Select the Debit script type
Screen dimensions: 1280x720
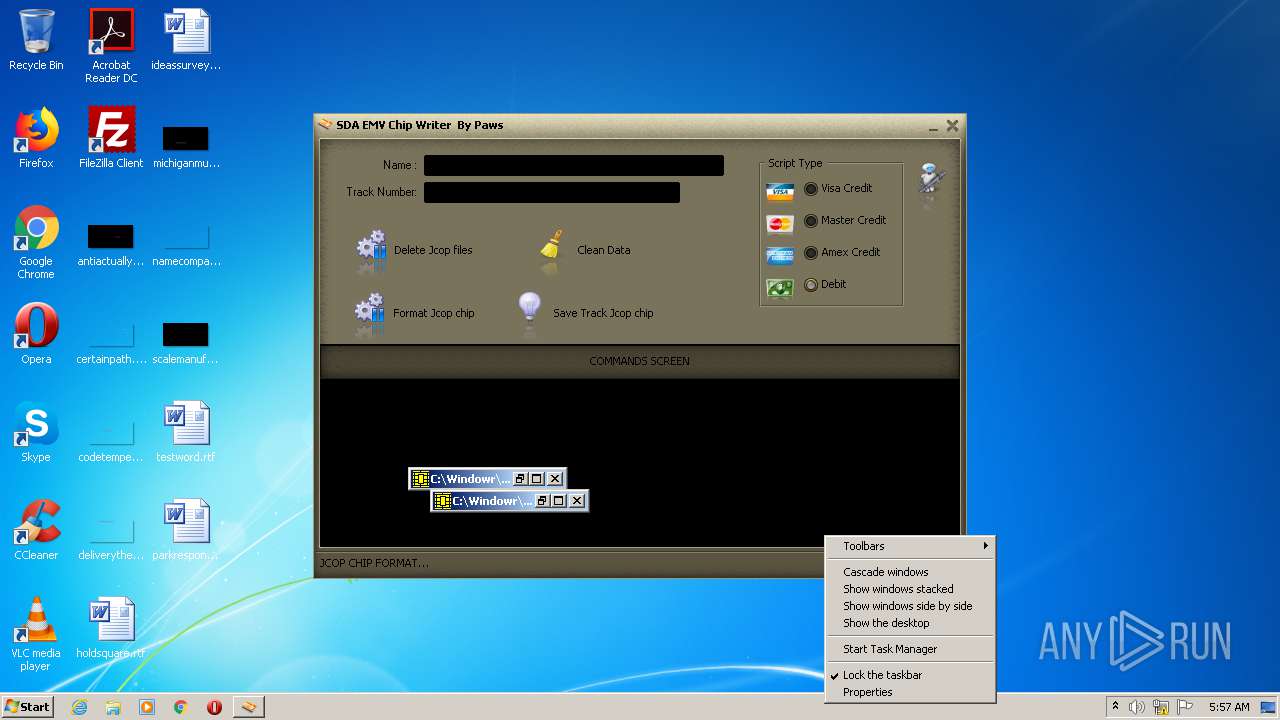(x=811, y=285)
